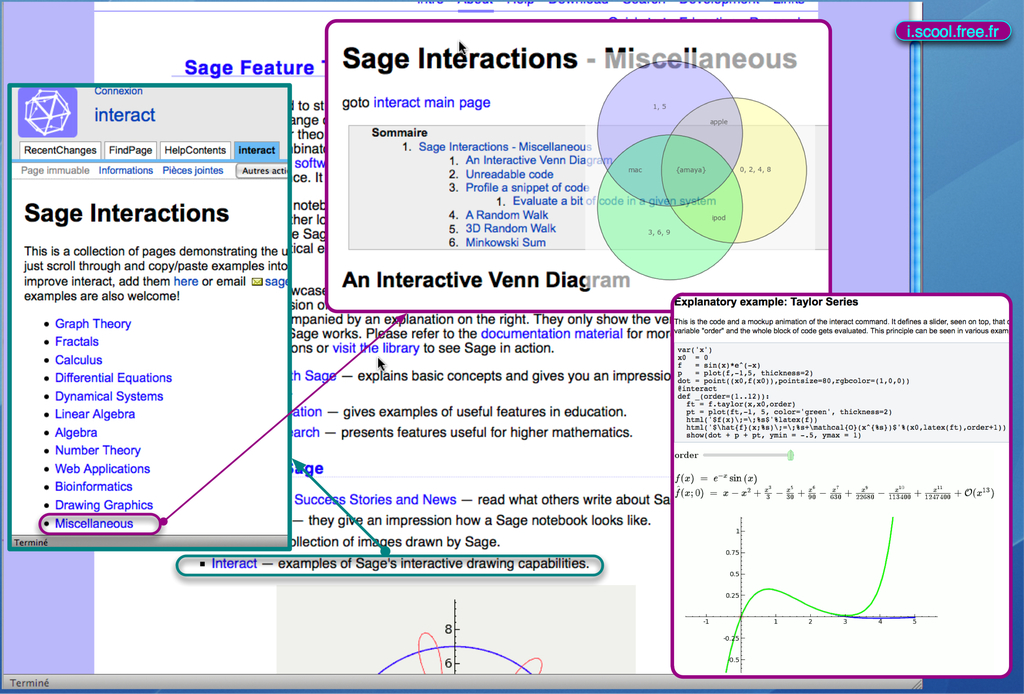The height and width of the screenshot is (694, 1024).
Task: Open the Drawing Graphics topic
Action: coord(104,505)
